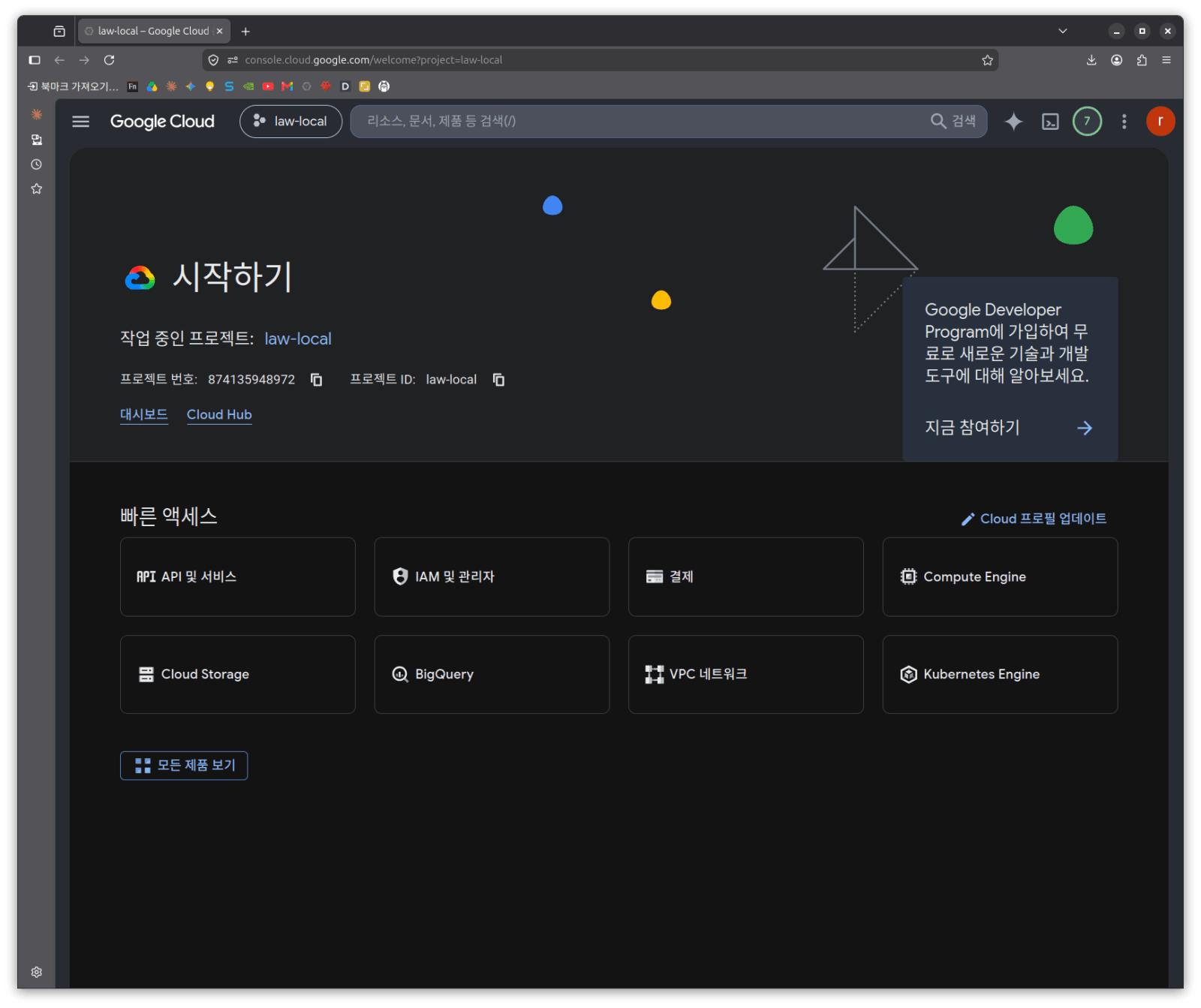Copy the project ID law-local
This screenshot has width=1201, height=1008.
click(x=498, y=380)
